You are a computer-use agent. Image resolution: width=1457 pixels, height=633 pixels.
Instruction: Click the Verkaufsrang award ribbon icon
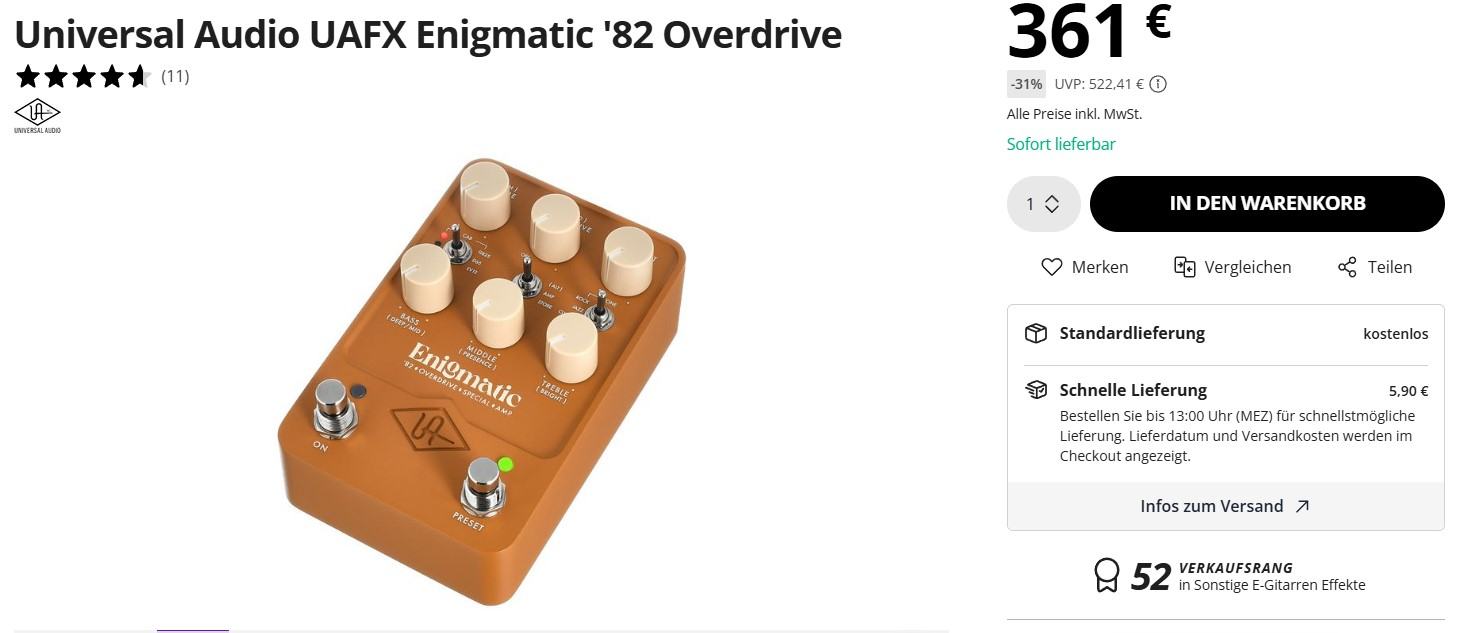pos(1107,575)
